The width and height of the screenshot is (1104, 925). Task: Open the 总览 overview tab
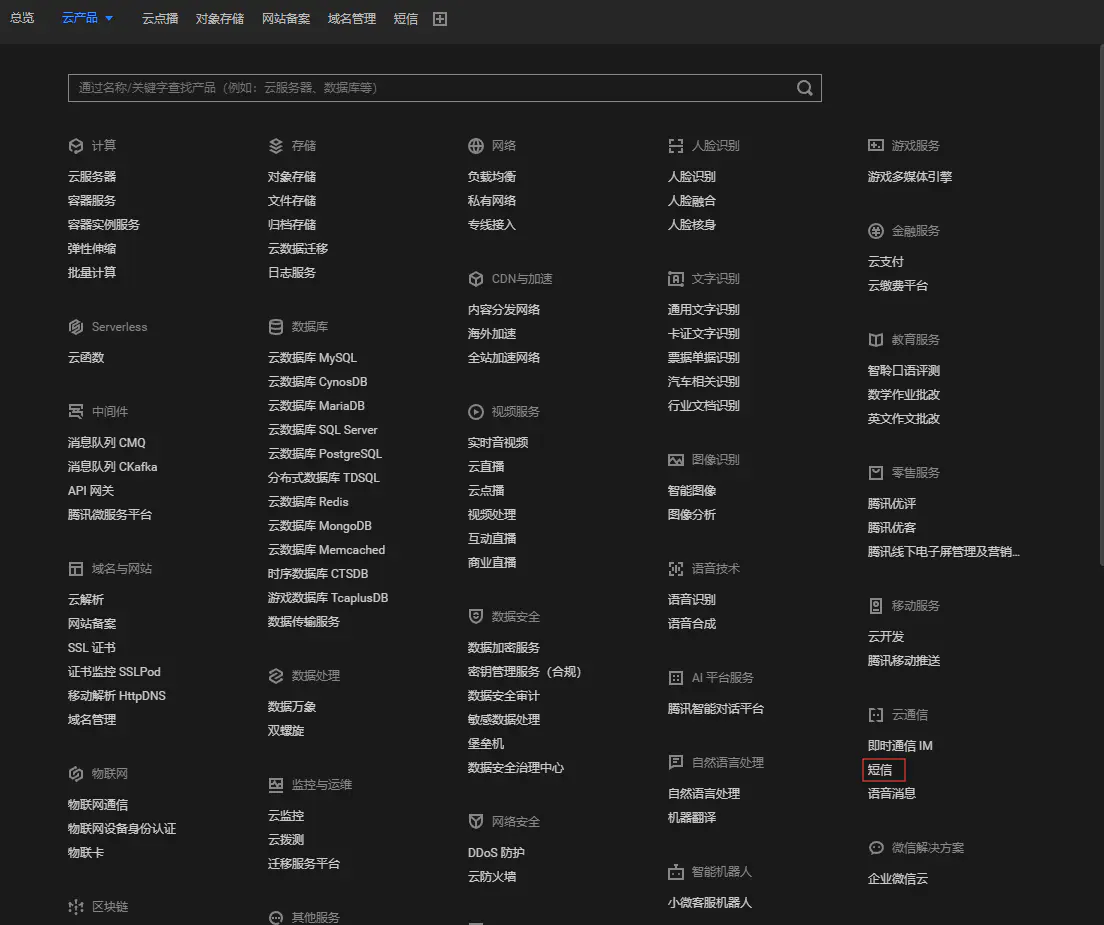pos(22,18)
